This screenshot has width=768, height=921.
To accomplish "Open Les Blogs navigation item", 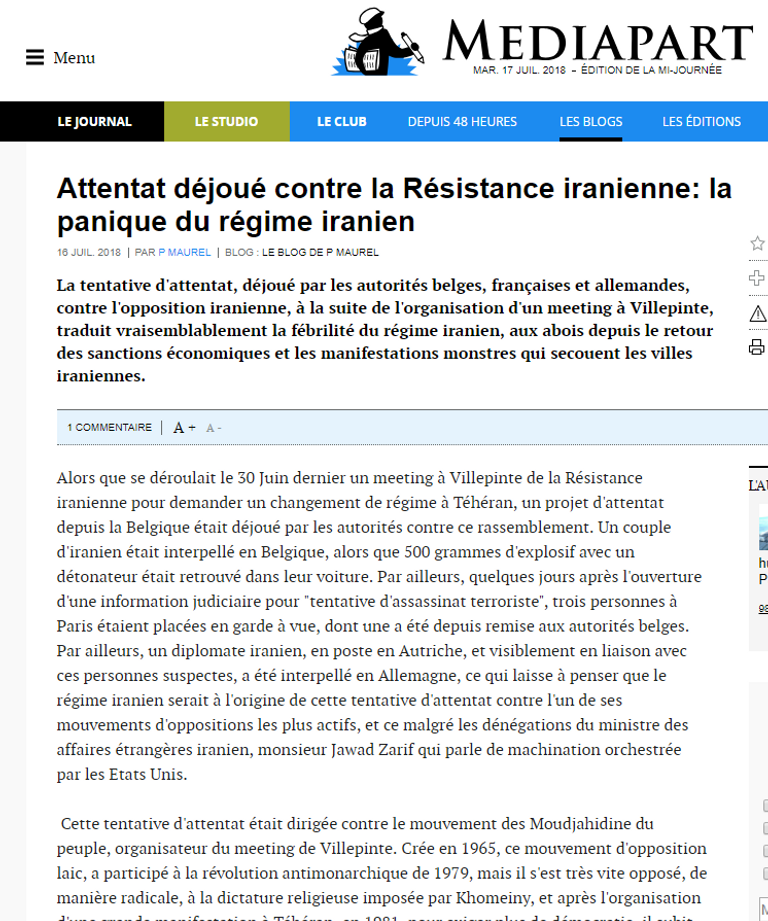I will [x=590, y=122].
